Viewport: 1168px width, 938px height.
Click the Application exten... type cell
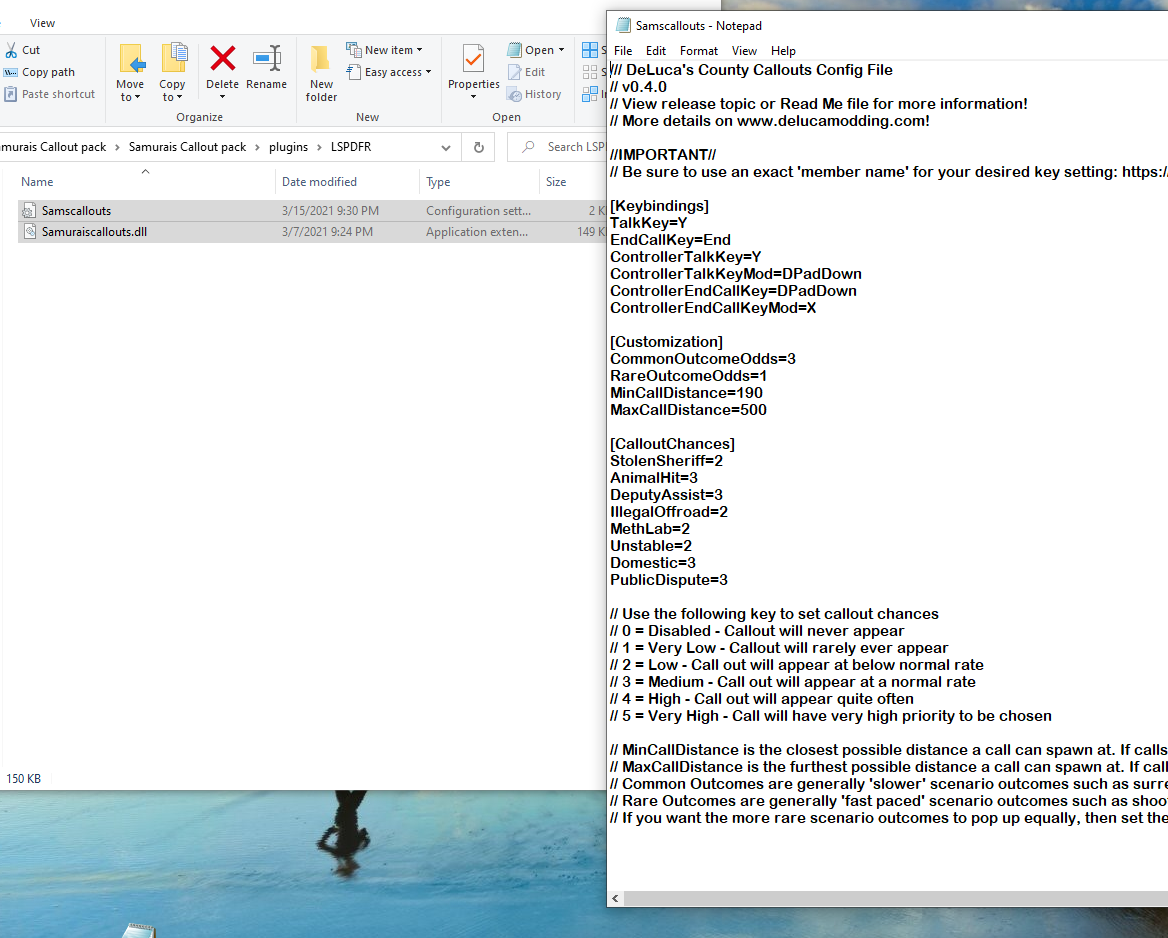pyautogui.click(x=477, y=232)
